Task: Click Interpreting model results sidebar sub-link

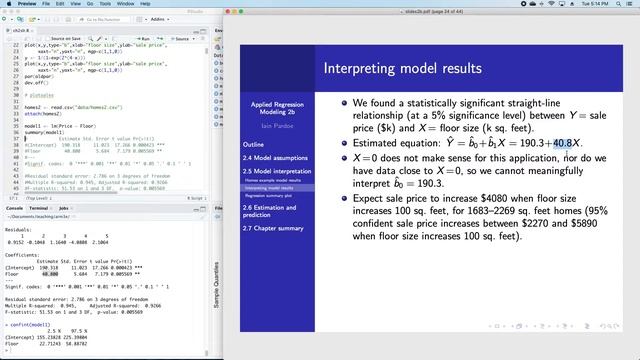Action: tap(269, 188)
